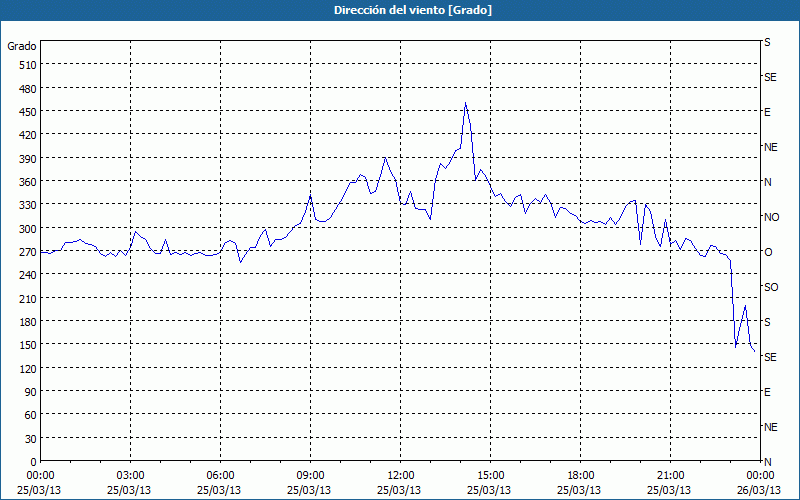Viewport: 800px width, 500px height.
Task: Click the 'S' compass label at the 180 level
Action: click(767, 322)
